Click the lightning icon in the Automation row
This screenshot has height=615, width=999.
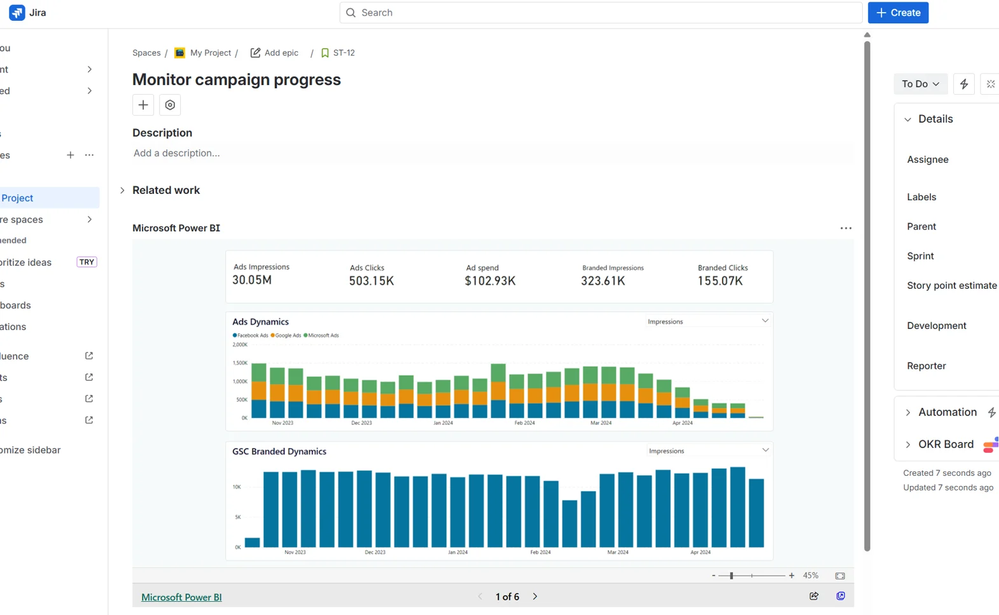click(x=992, y=412)
